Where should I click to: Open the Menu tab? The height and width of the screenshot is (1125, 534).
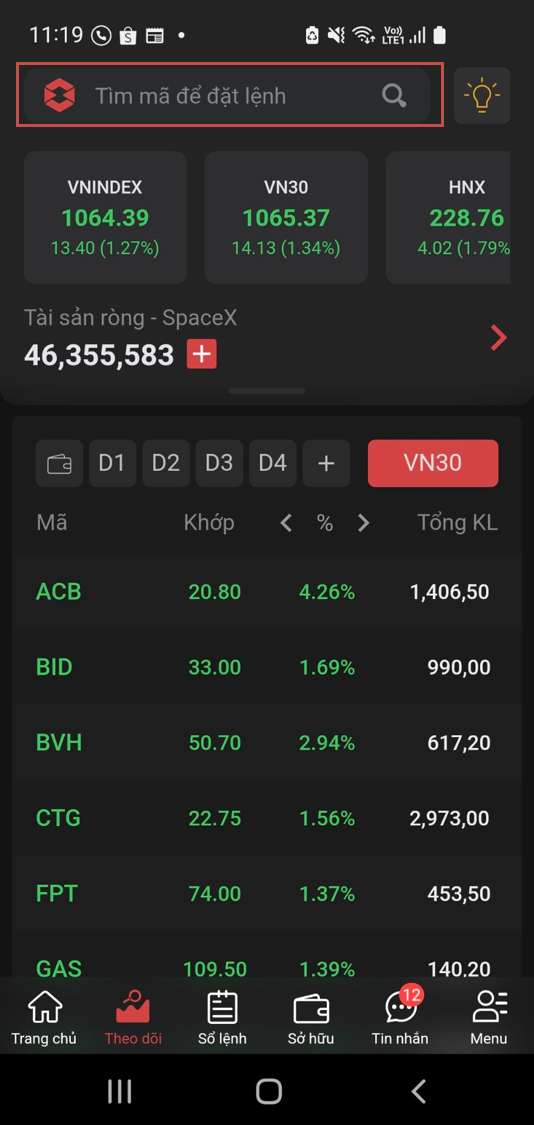[489, 1018]
